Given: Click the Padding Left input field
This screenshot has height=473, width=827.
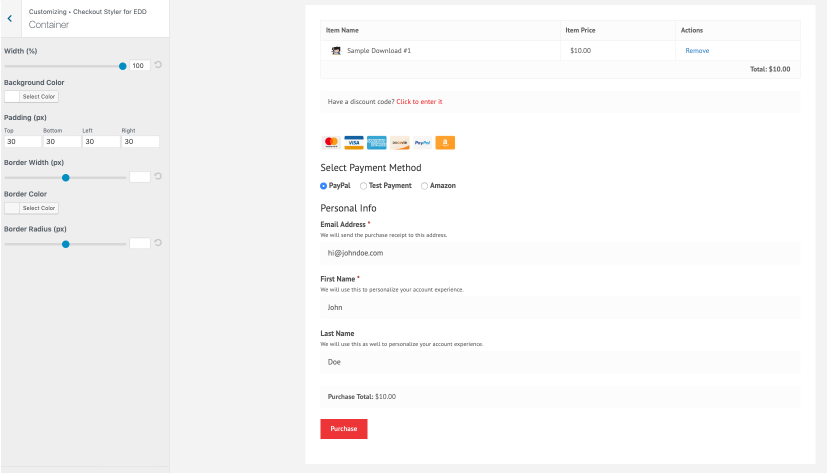Looking at the screenshot, I should point(101,141).
